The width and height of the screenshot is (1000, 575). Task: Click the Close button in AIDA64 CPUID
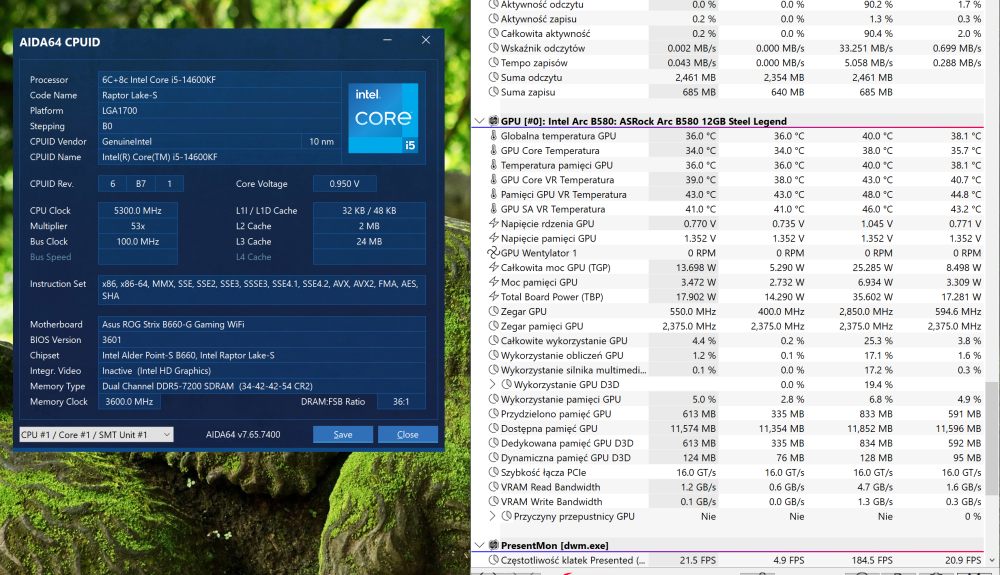pyautogui.click(x=407, y=435)
